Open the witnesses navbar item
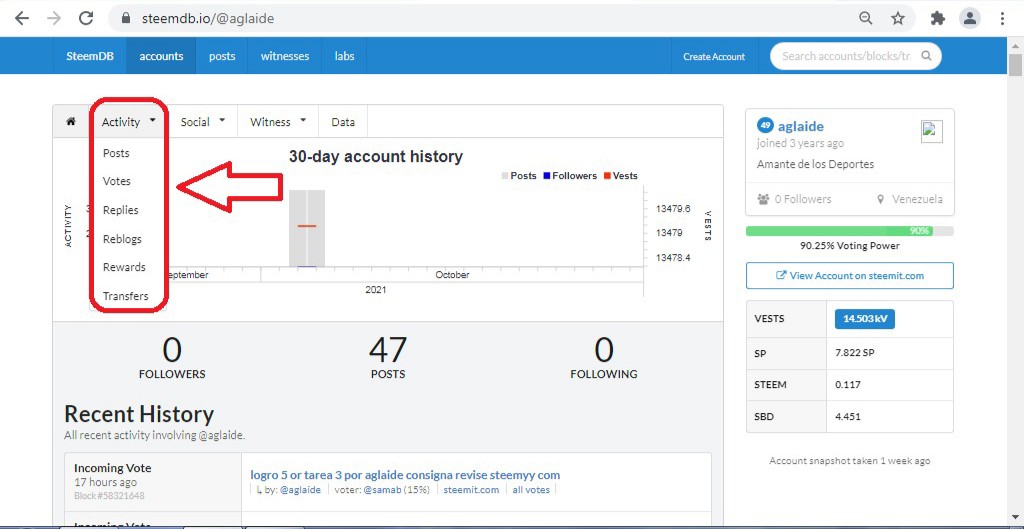This screenshot has height=529, width=1024. (x=285, y=56)
